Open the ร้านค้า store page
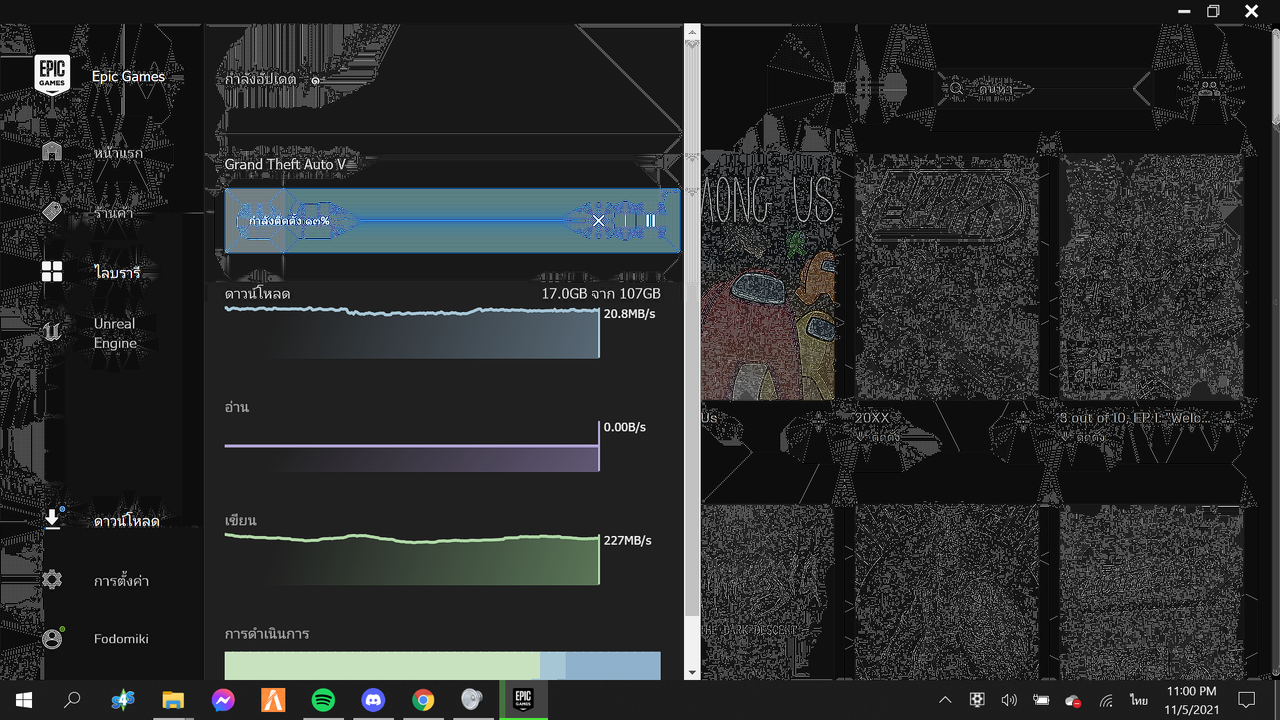The height and width of the screenshot is (720, 1280). tap(113, 213)
